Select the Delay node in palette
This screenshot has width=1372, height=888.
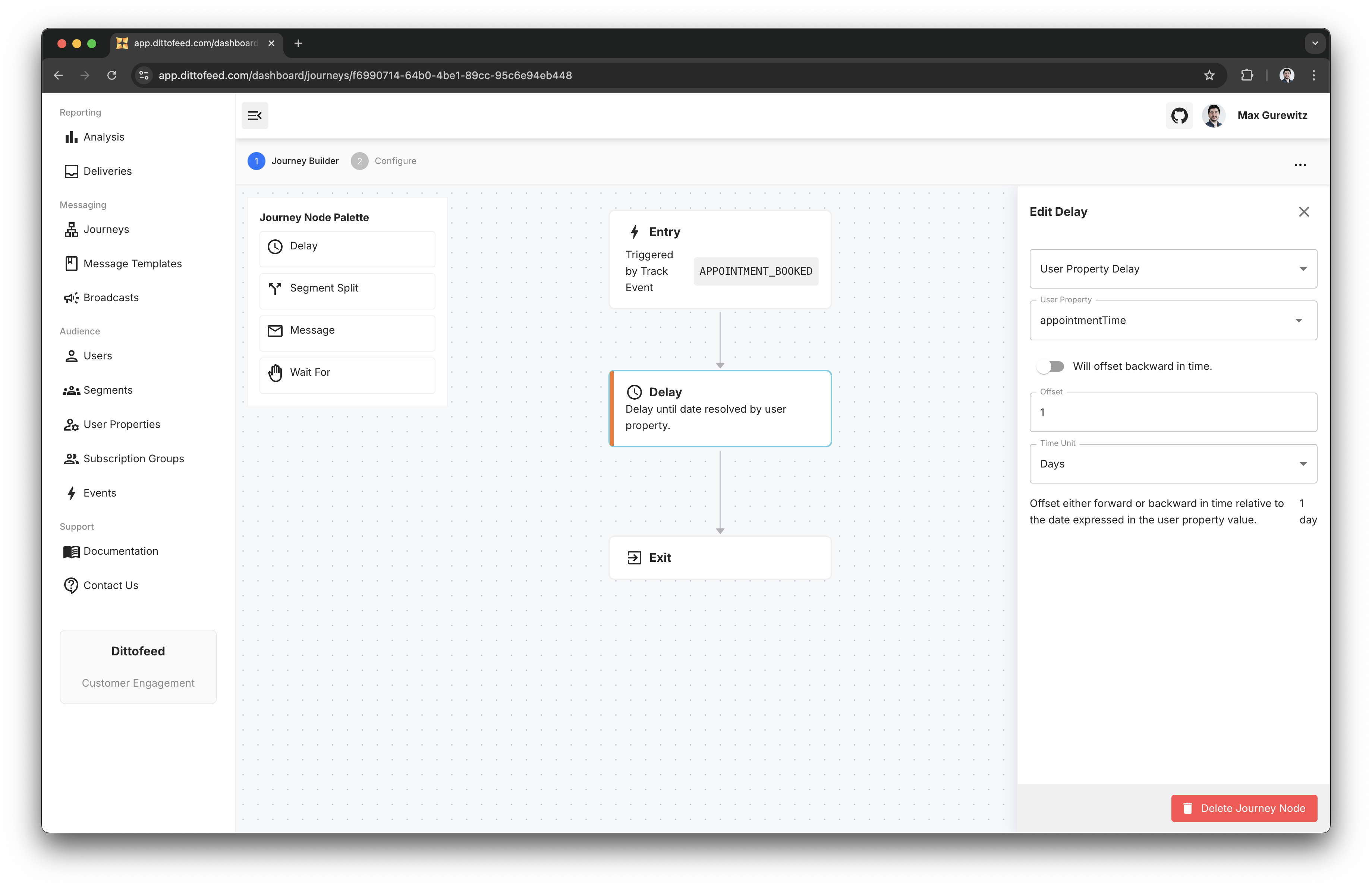347,247
